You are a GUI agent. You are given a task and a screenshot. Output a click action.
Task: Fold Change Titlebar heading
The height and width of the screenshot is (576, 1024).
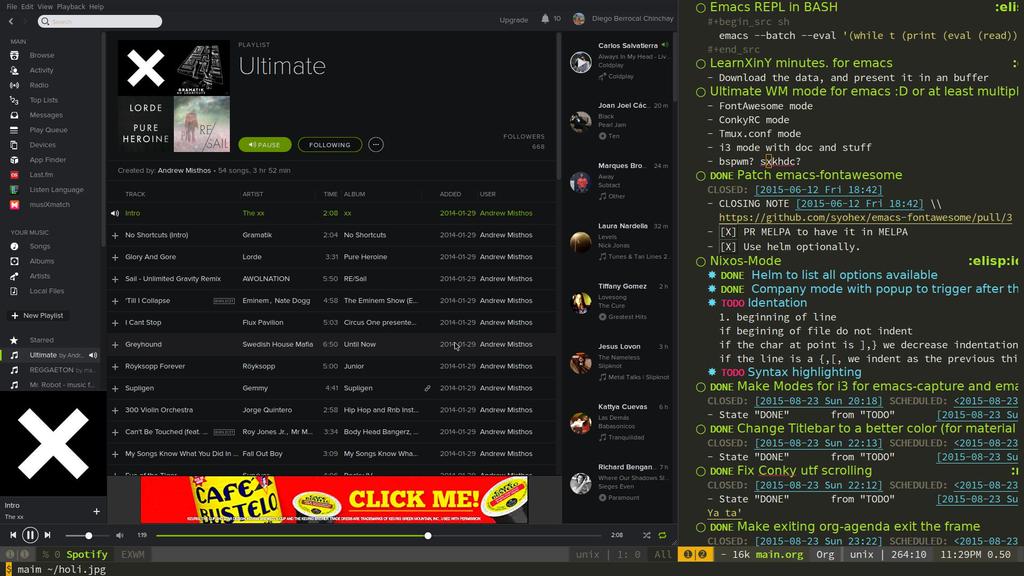pos(701,430)
